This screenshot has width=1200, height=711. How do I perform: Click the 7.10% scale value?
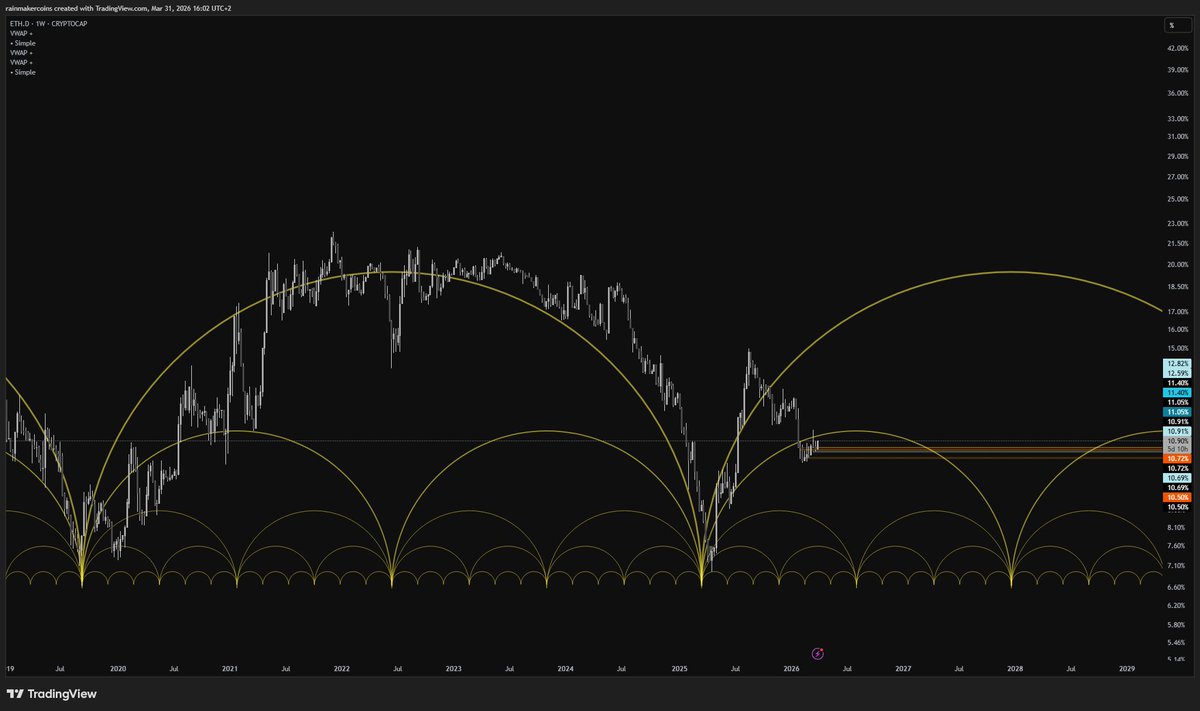click(x=1176, y=565)
